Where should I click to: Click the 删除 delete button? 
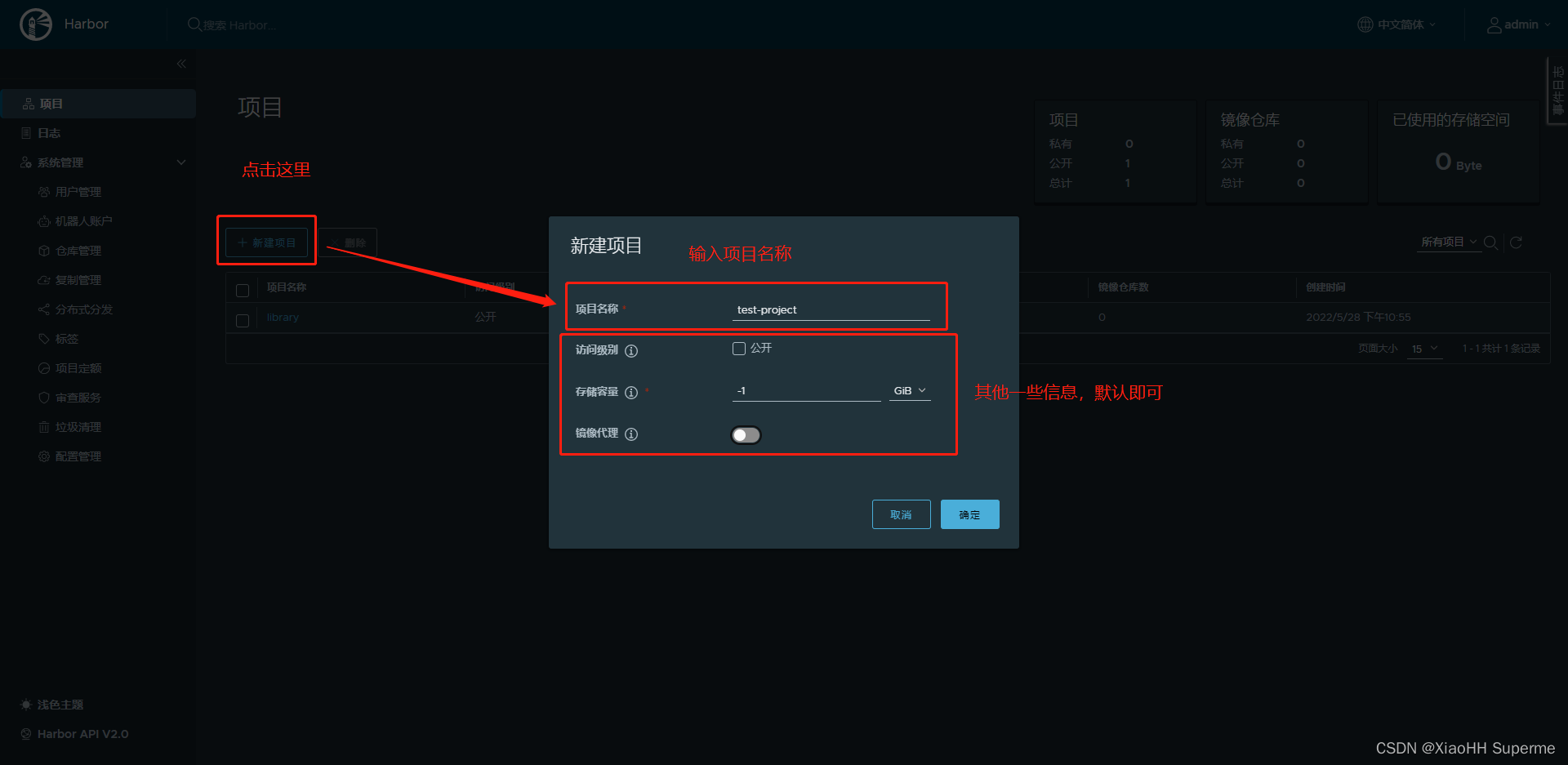(x=348, y=242)
